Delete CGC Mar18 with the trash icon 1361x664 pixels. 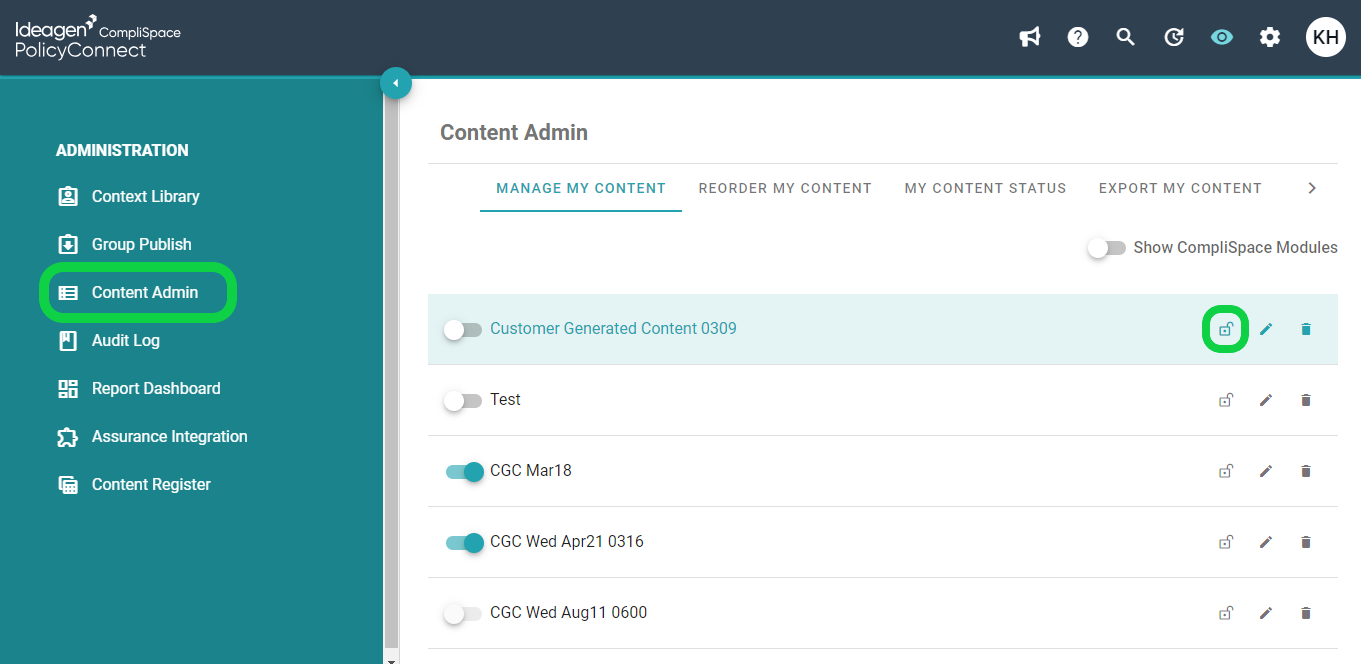pyautogui.click(x=1305, y=471)
